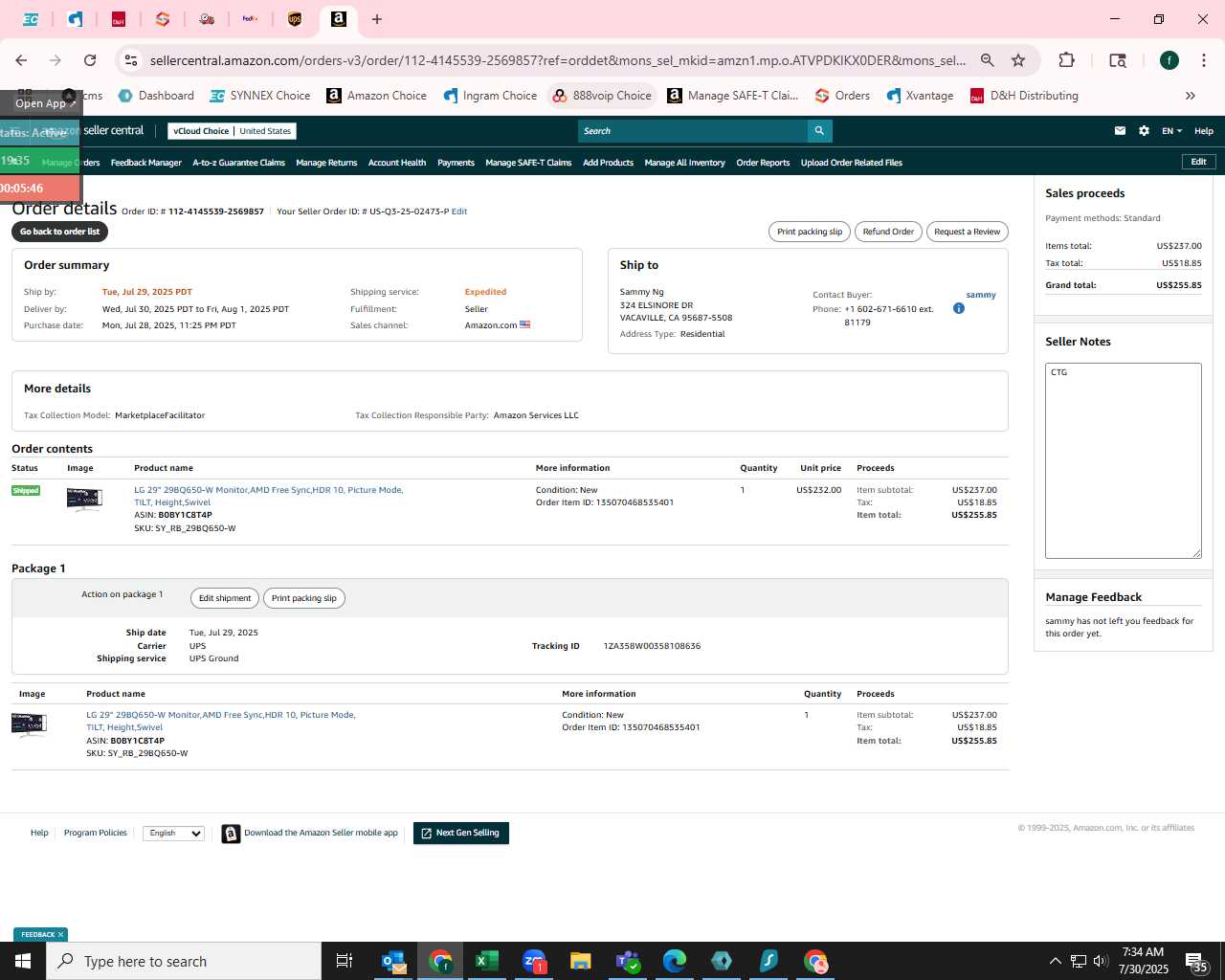Screen dimensions: 1225x980
Task: Open the Help link in the top right header
Action: coord(1204,131)
